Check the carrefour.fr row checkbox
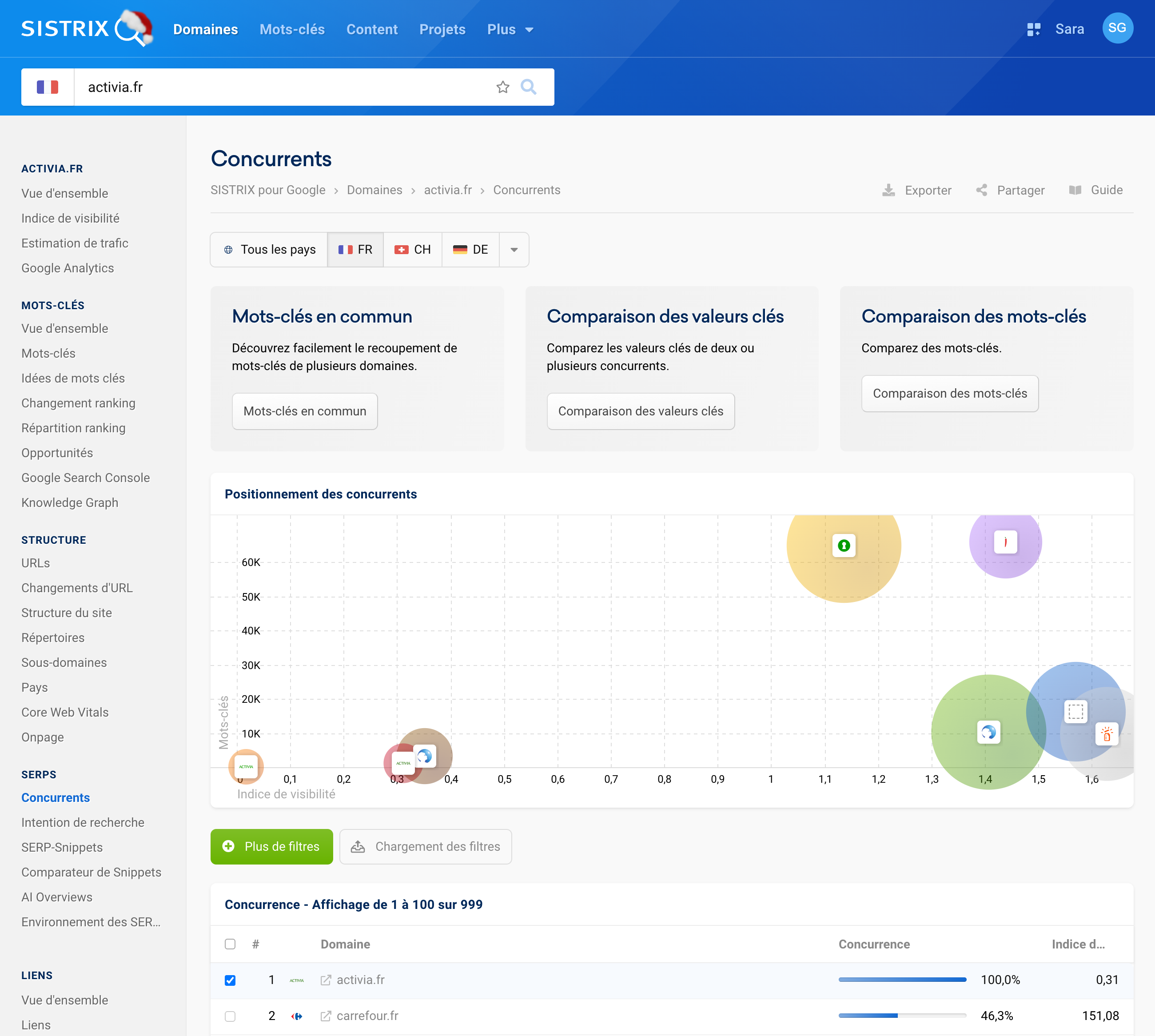 click(230, 1016)
